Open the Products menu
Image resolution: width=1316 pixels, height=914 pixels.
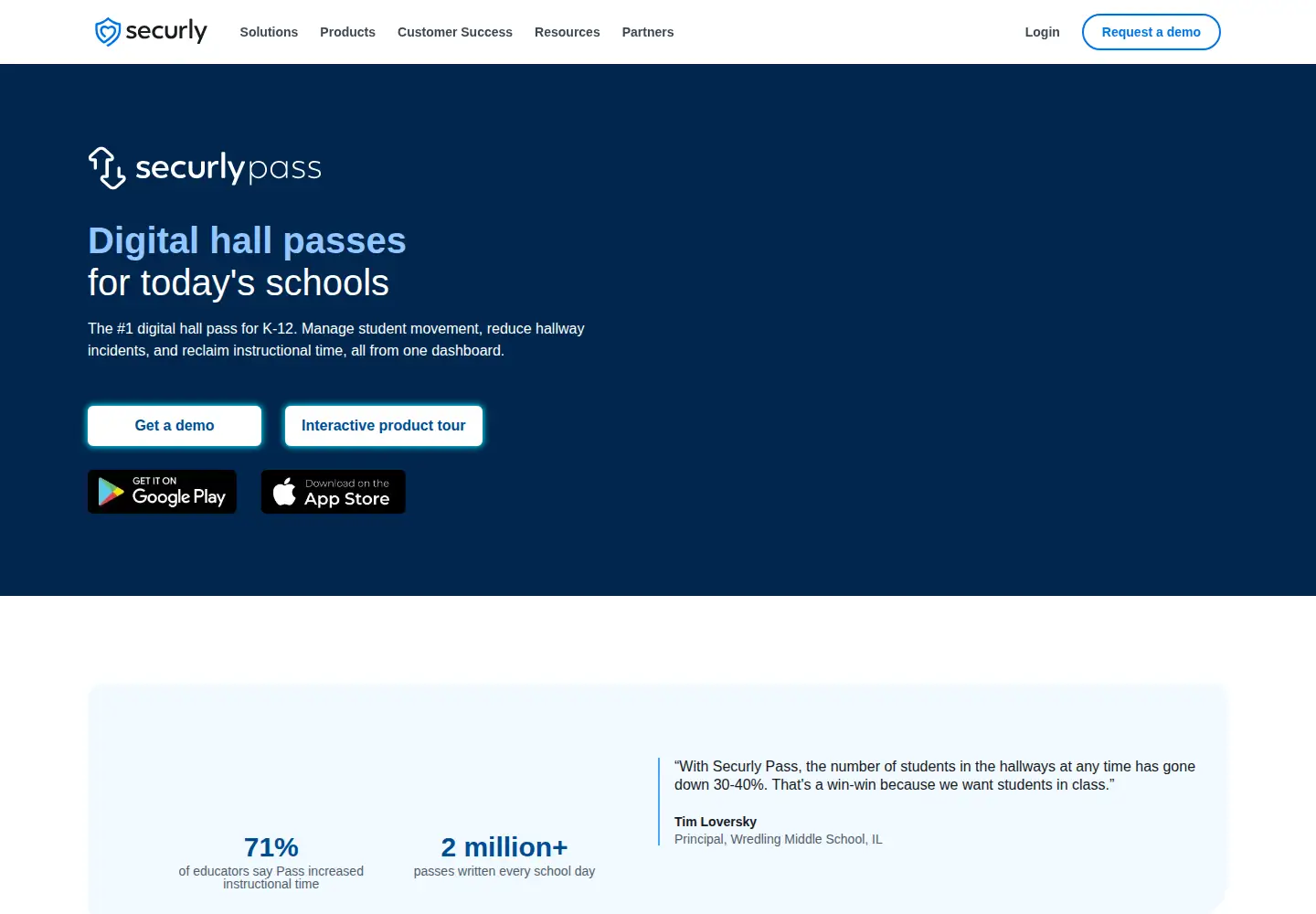[x=347, y=32]
